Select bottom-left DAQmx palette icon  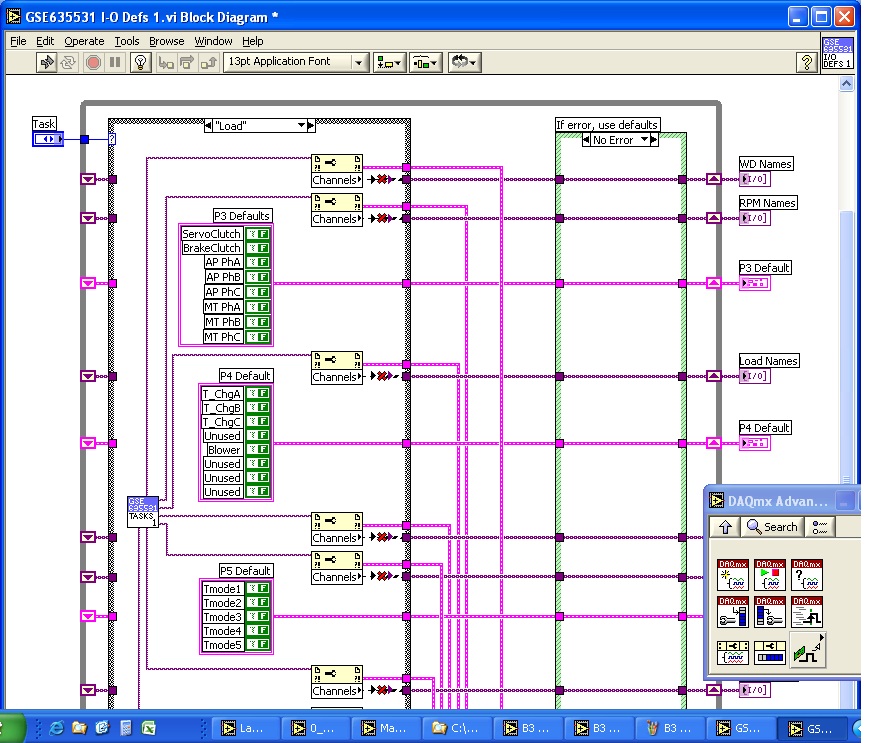click(733, 653)
